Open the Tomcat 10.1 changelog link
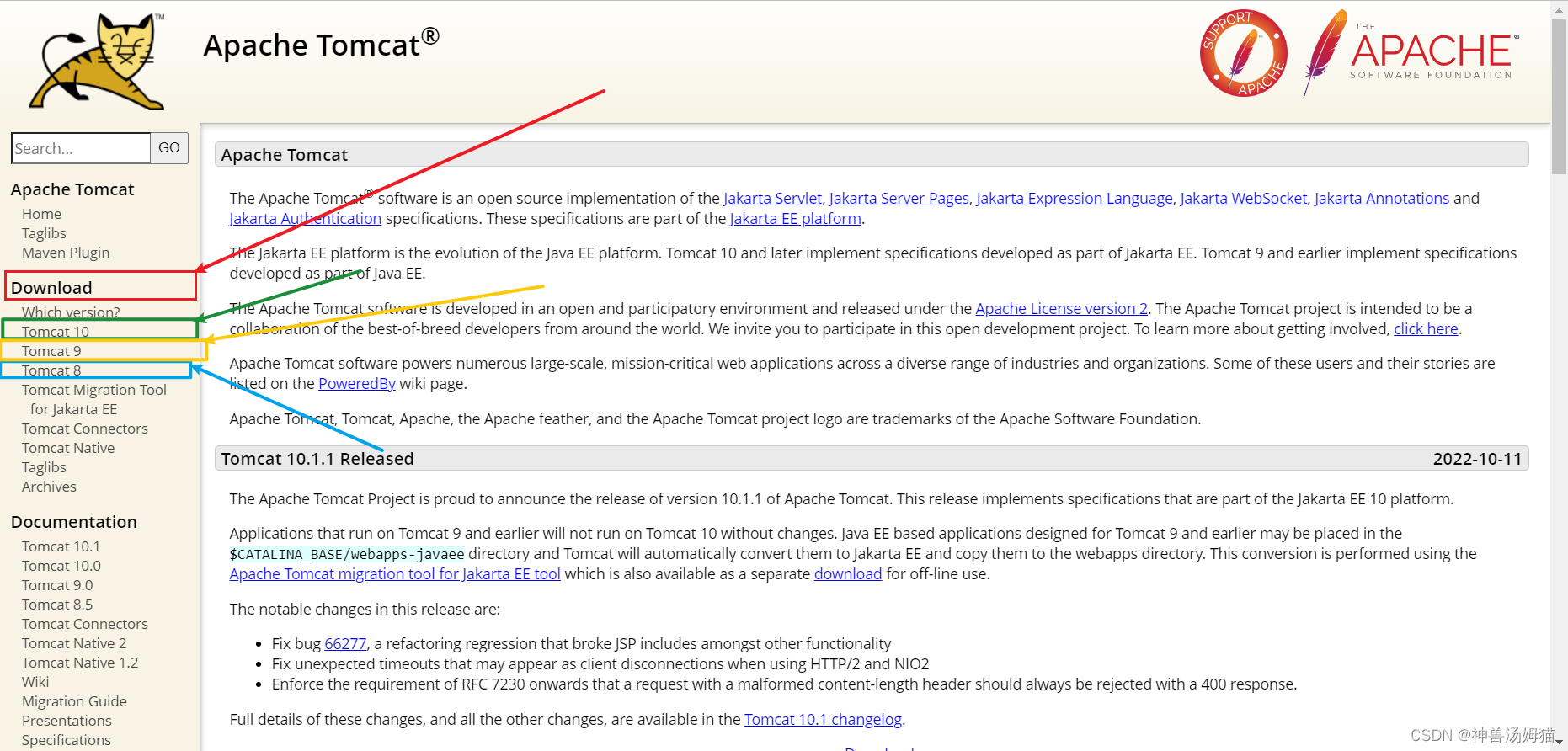The height and width of the screenshot is (751, 1568). (x=823, y=720)
